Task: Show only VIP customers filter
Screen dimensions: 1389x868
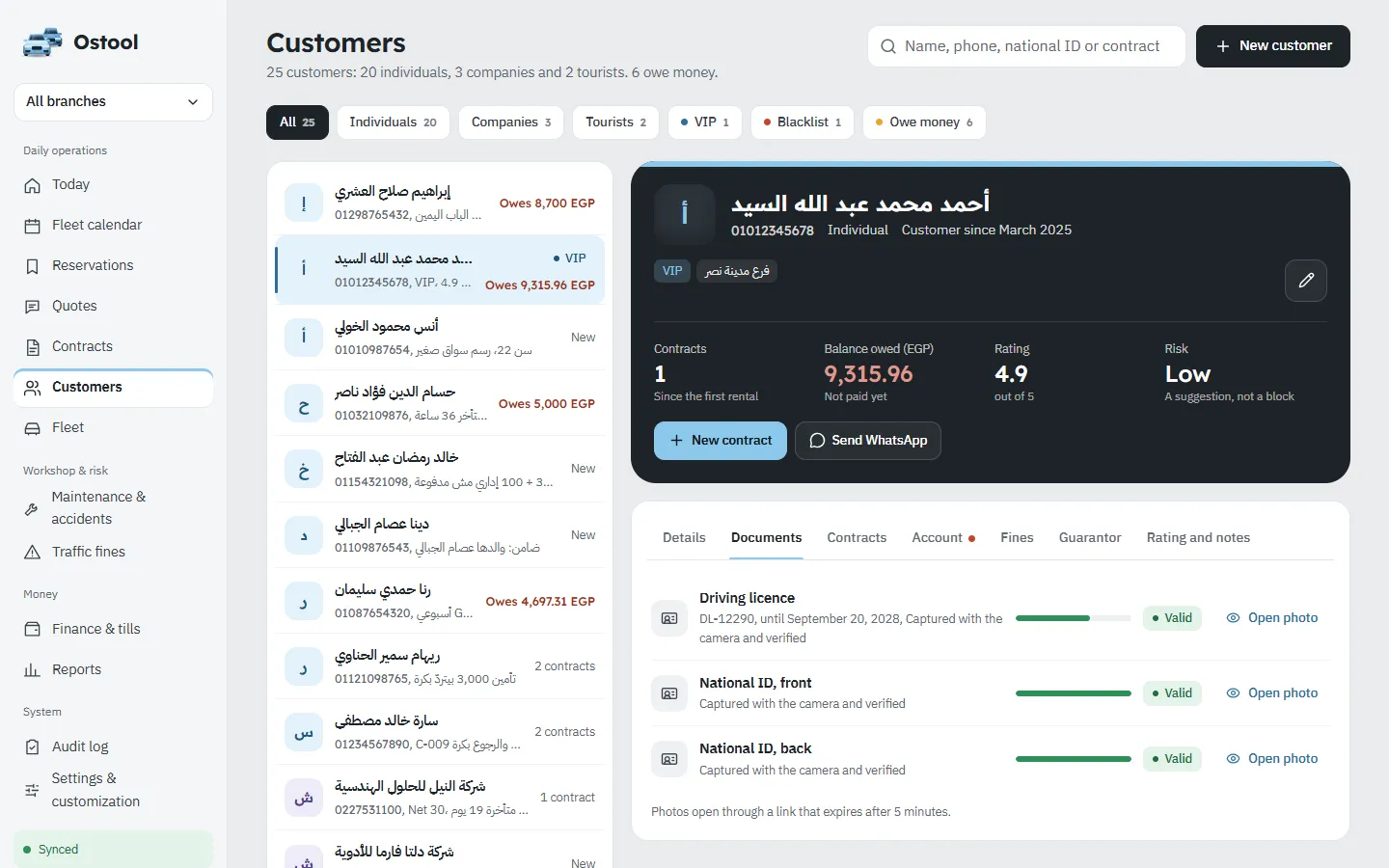Action: [x=704, y=122]
